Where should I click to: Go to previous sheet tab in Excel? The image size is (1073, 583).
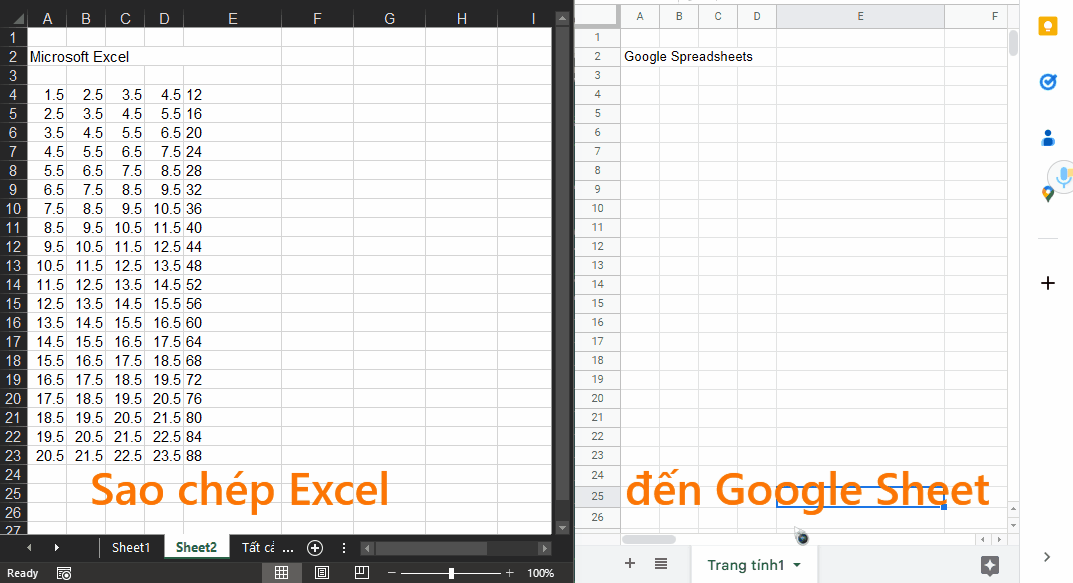tap(29, 547)
